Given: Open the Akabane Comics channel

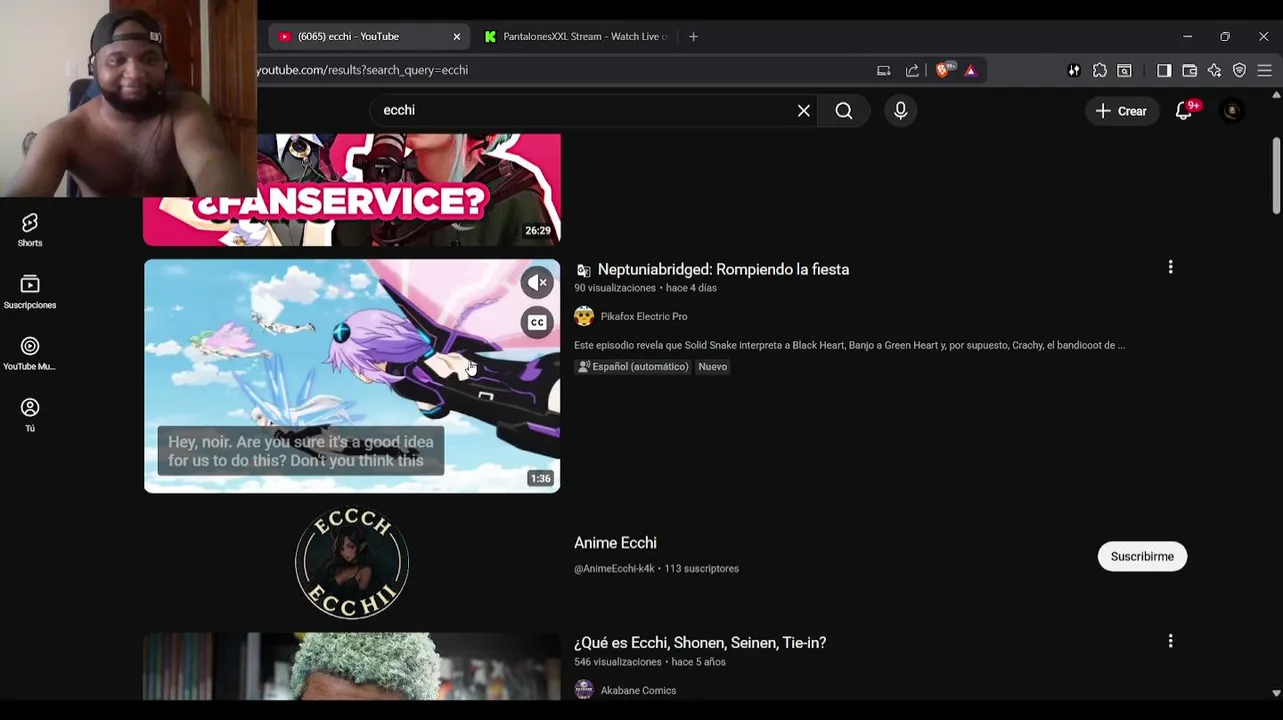Looking at the screenshot, I should click(x=638, y=690).
